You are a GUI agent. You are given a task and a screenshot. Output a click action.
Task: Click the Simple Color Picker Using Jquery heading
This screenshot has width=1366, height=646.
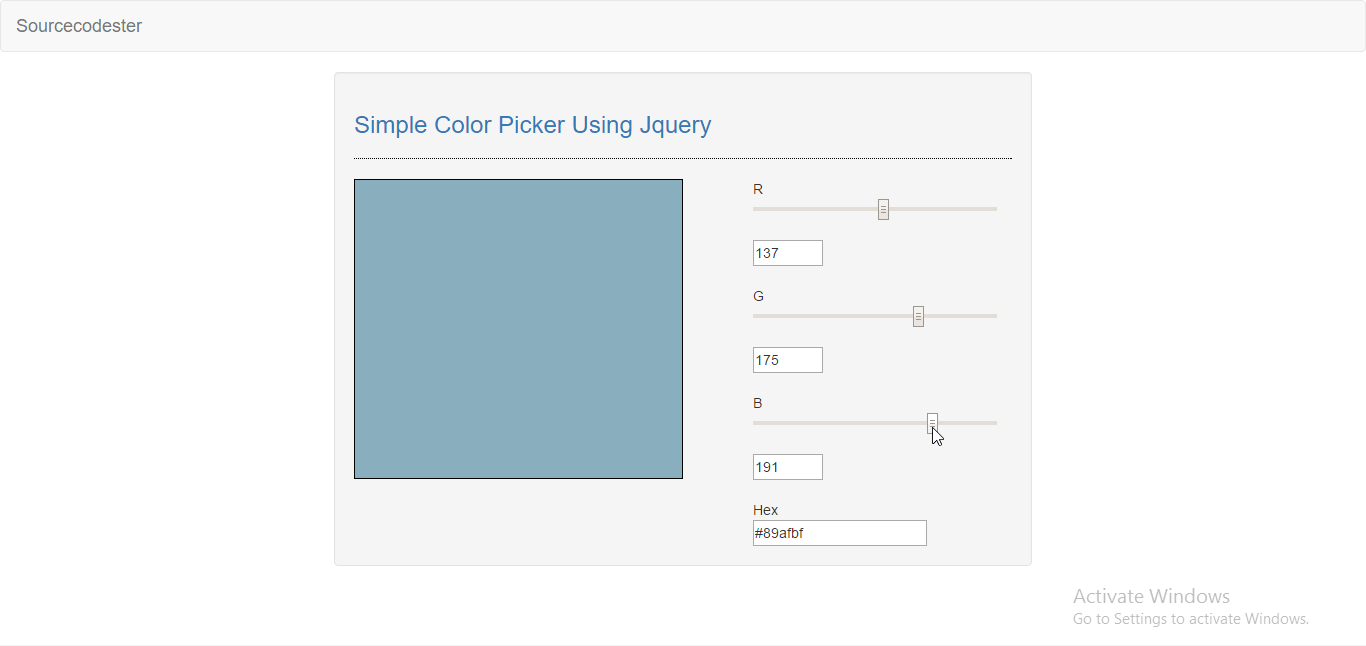[533, 125]
